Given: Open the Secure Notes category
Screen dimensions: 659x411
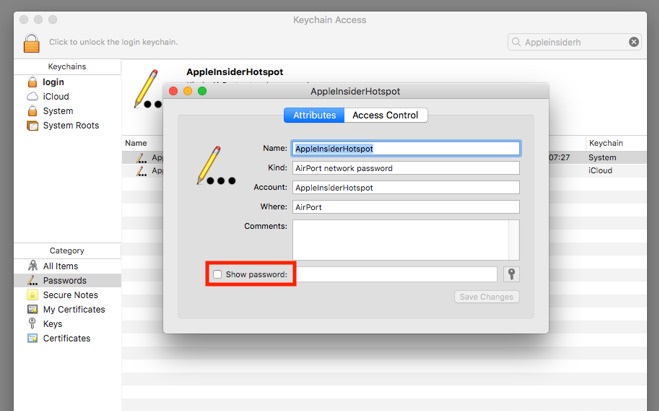Looking at the screenshot, I should point(70,295).
